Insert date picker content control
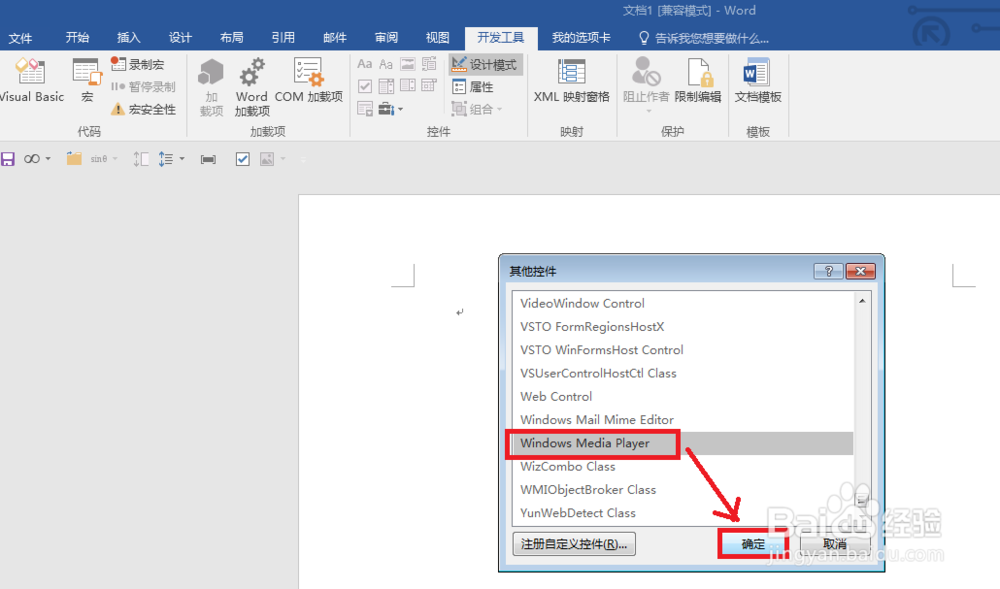This screenshot has width=1000, height=589. [429, 86]
